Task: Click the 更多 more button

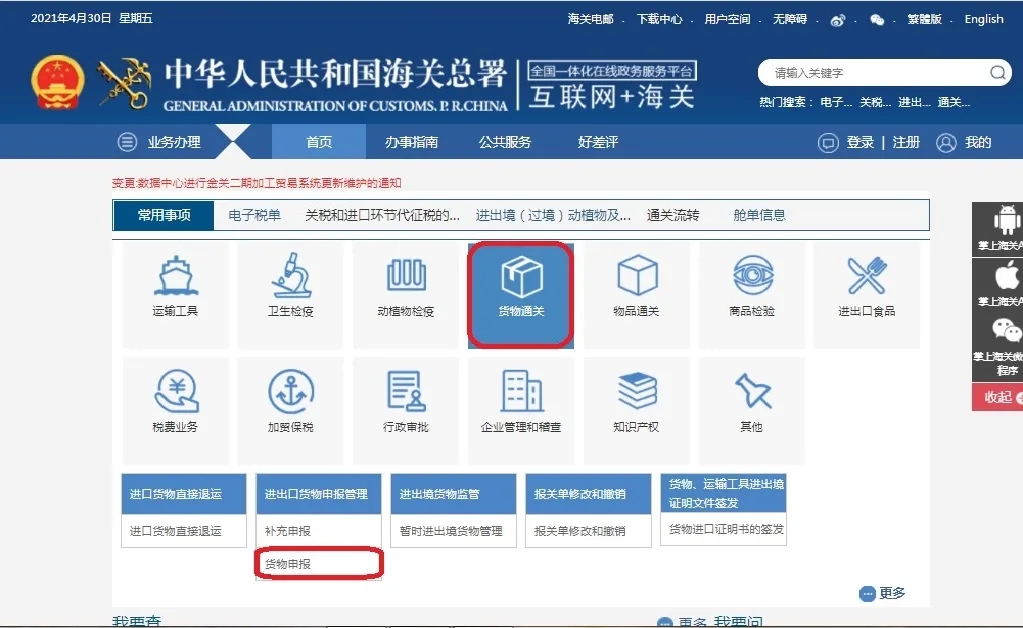Action: (883, 593)
